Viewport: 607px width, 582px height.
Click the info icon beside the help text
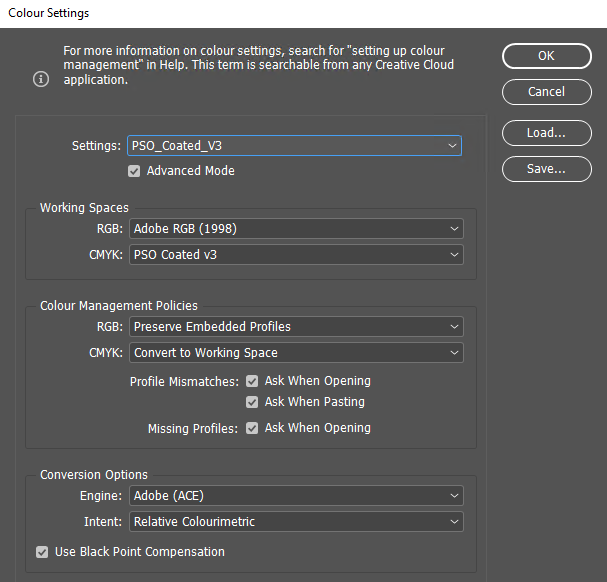tap(41, 79)
